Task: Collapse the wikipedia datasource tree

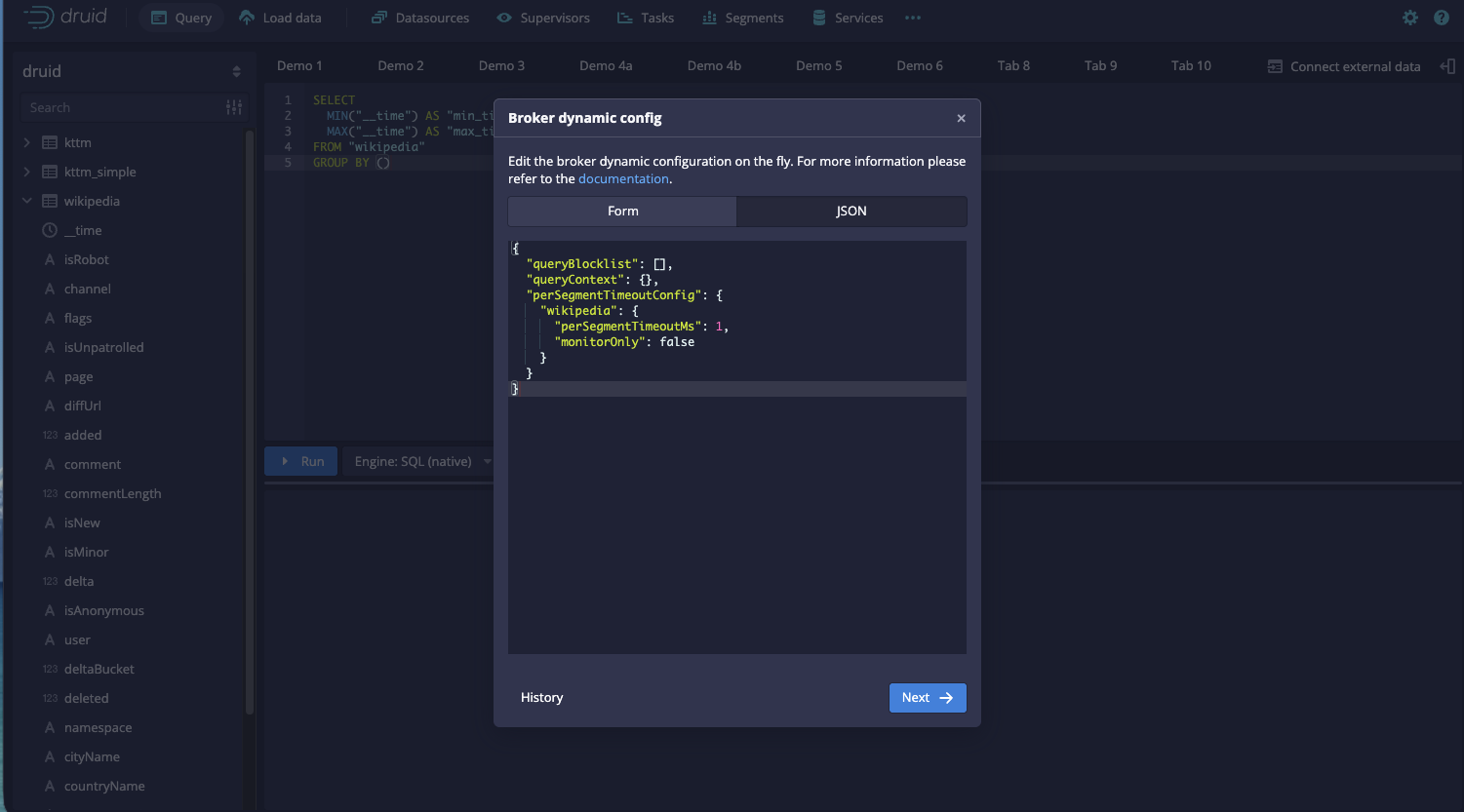Action: point(26,201)
